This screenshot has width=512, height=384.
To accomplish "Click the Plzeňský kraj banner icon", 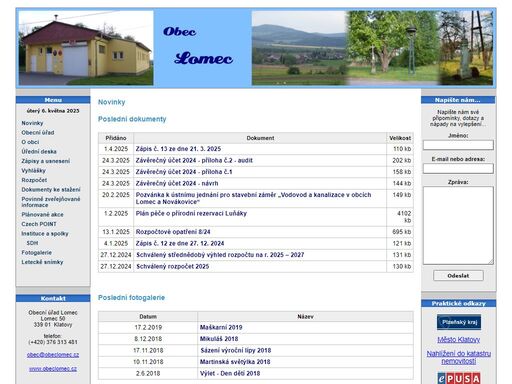I will [x=459, y=322].
